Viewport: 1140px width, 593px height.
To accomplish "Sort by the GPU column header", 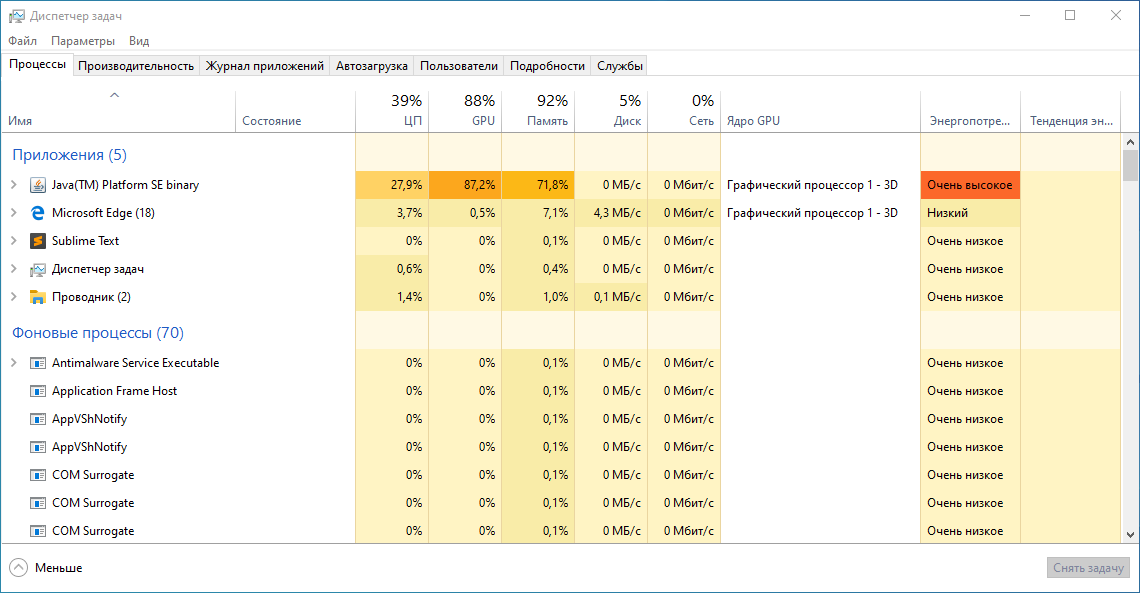I will [465, 111].
